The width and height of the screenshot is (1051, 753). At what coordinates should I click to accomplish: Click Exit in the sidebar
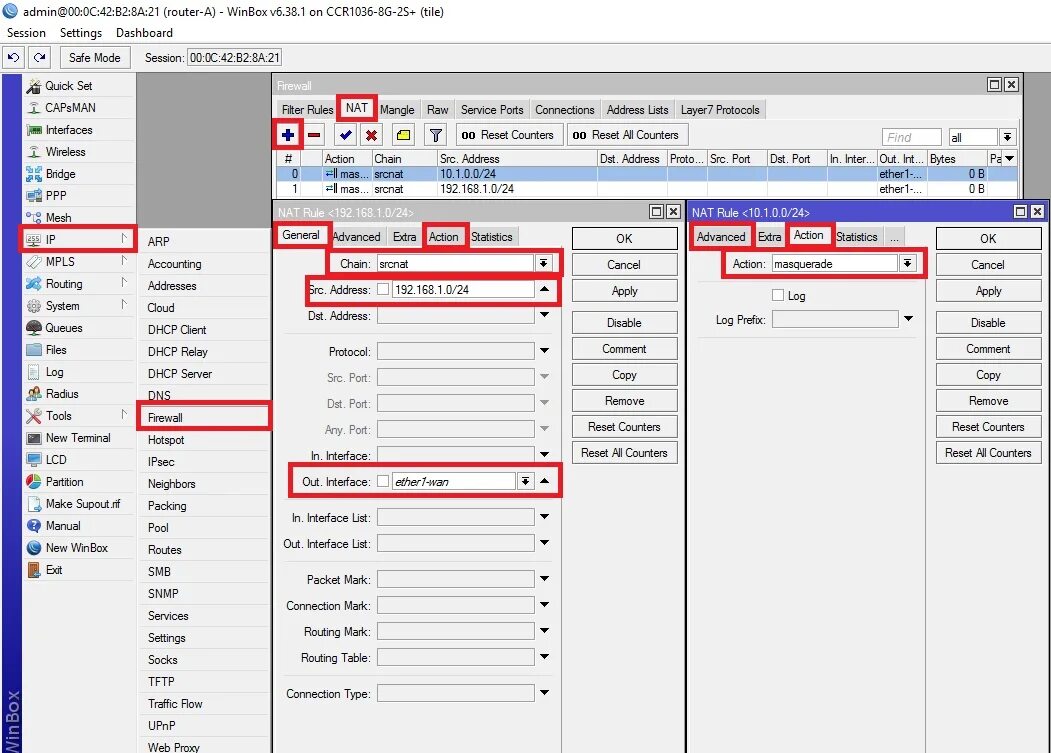[x=54, y=570]
